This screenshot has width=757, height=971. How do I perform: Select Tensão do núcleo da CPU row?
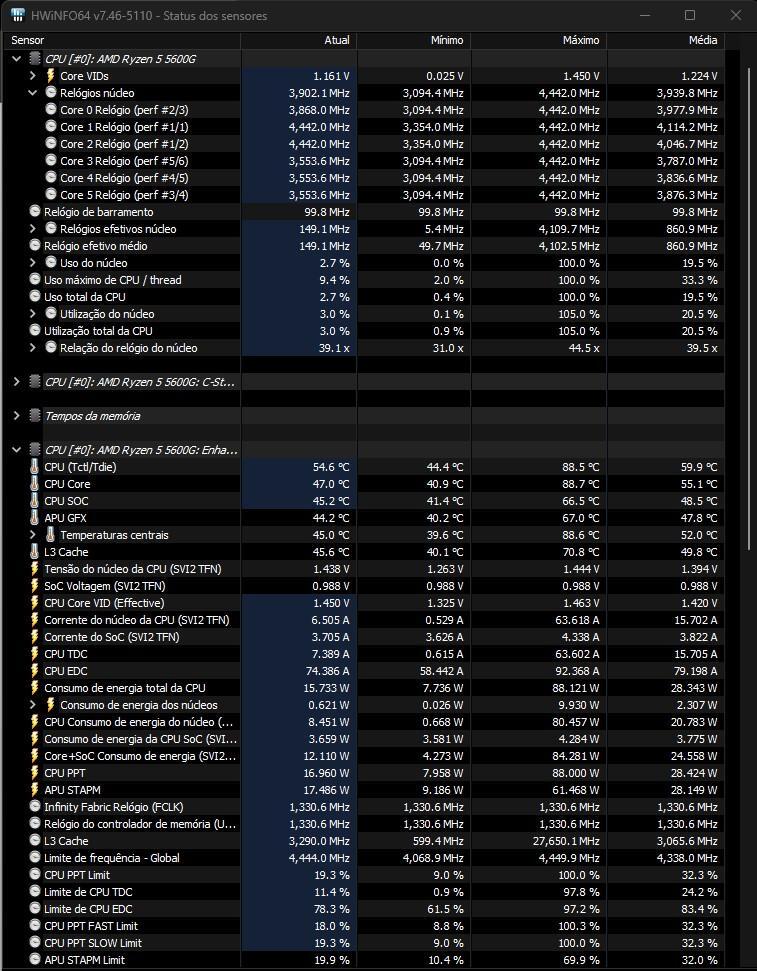pyautogui.click(x=364, y=568)
